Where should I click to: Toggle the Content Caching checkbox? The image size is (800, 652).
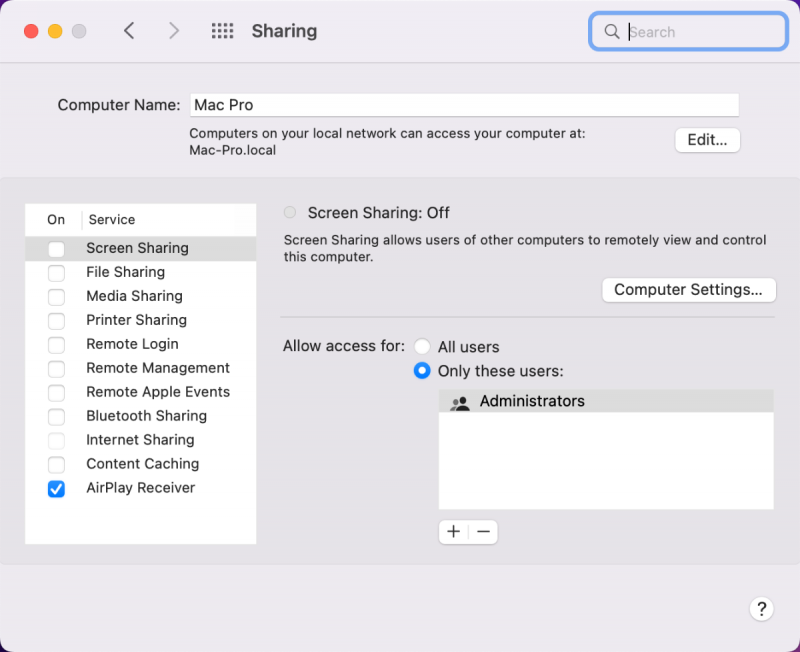pyautogui.click(x=57, y=465)
